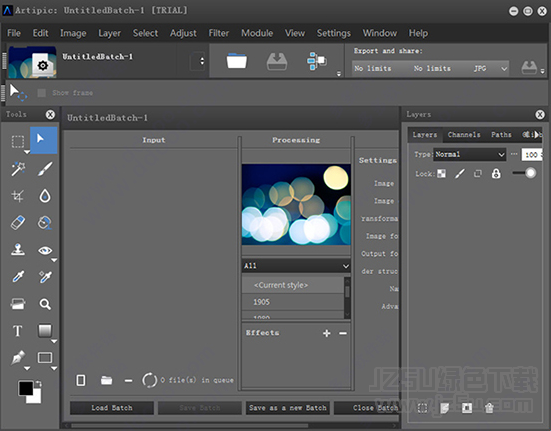The height and width of the screenshot is (431, 551).
Task: Open the layer Type Normal dropdown
Action: 469,155
